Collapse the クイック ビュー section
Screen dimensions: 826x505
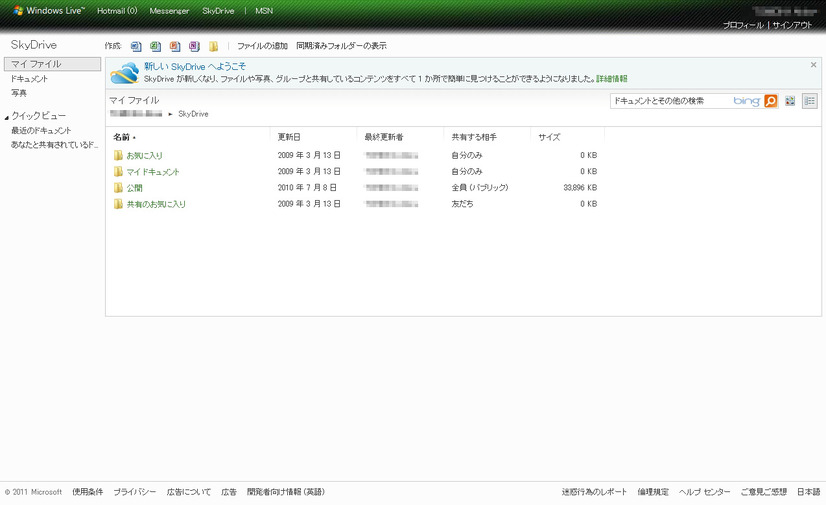pyautogui.click(x=7, y=117)
